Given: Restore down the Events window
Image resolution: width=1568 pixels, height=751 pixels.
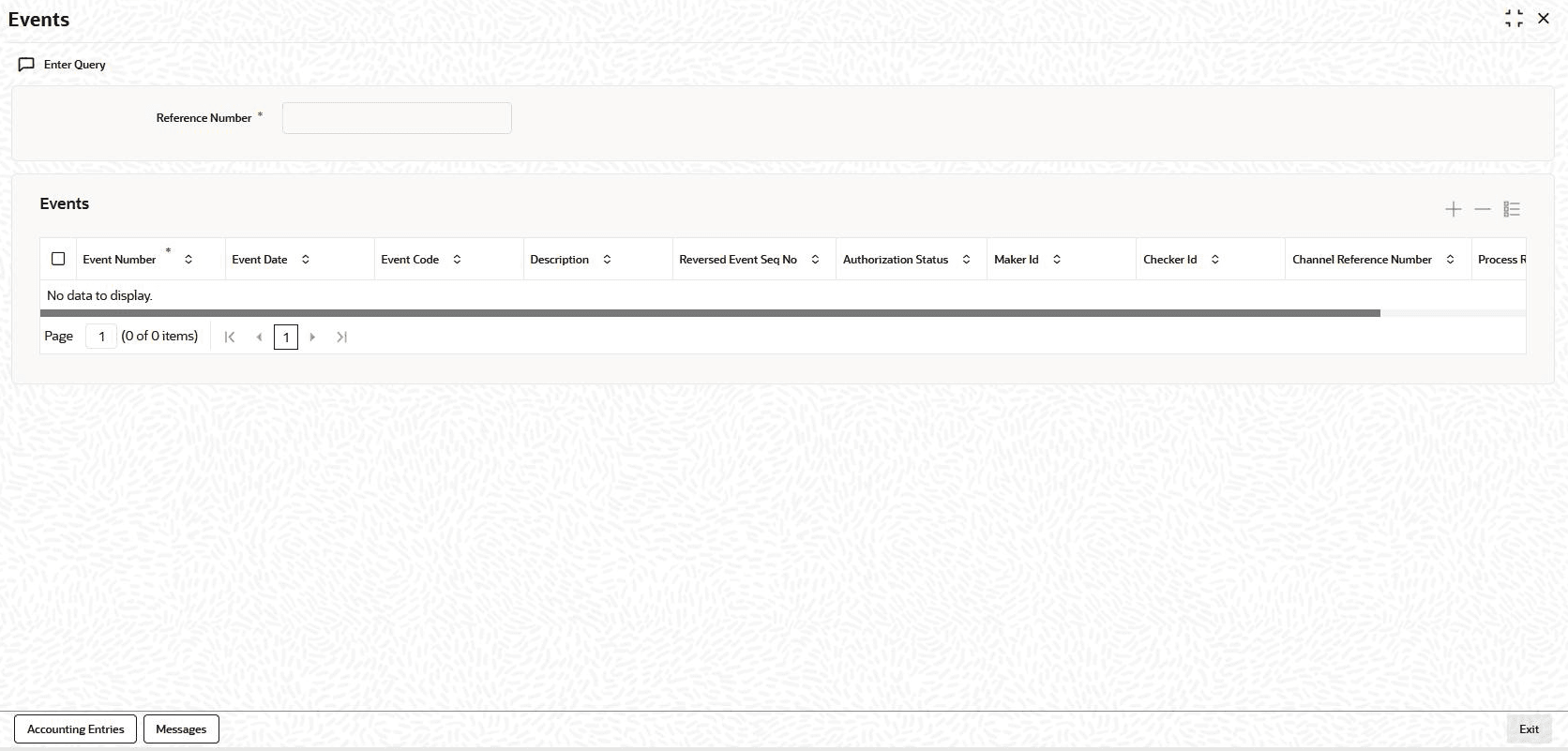Looking at the screenshot, I should click(x=1514, y=19).
